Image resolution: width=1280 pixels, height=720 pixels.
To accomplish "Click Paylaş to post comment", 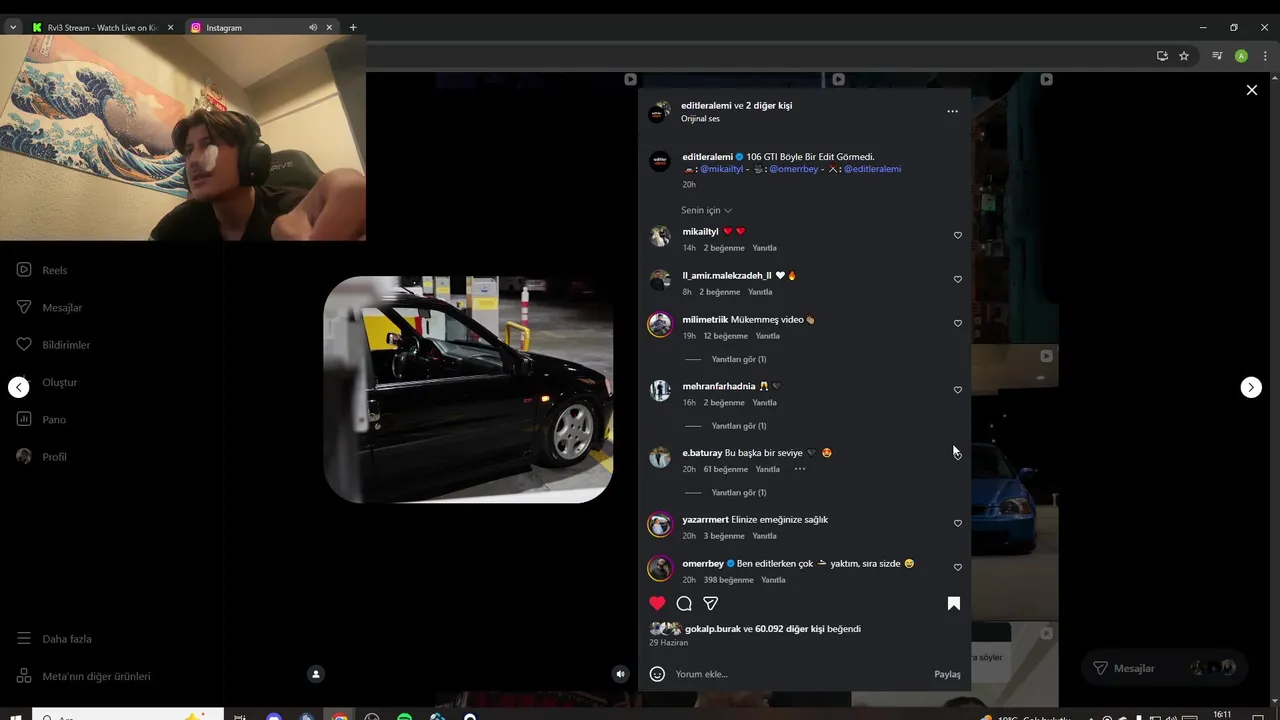I will pyautogui.click(x=947, y=674).
